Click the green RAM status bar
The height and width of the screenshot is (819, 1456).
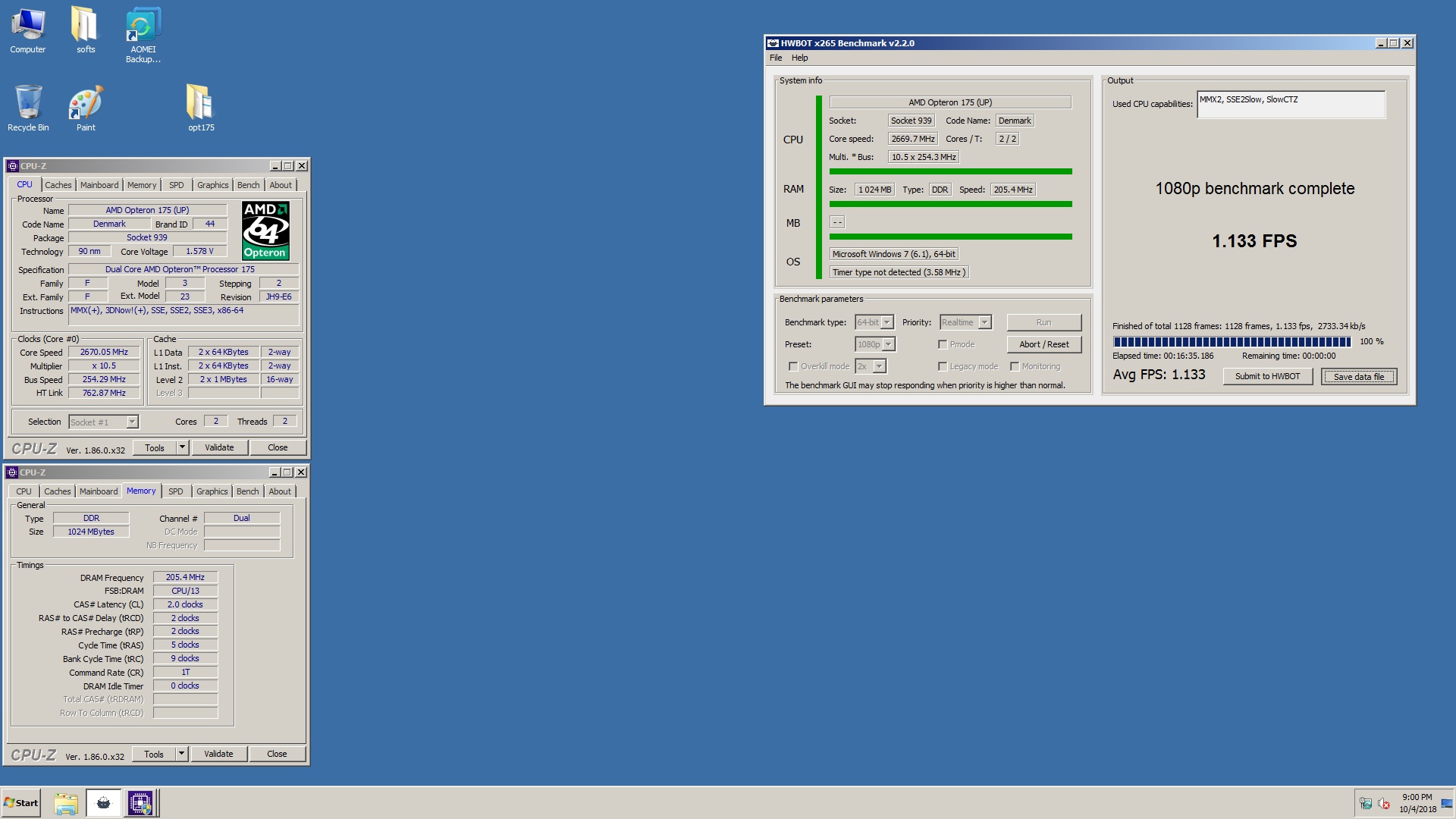pyautogui.click(x=951, y=204)
